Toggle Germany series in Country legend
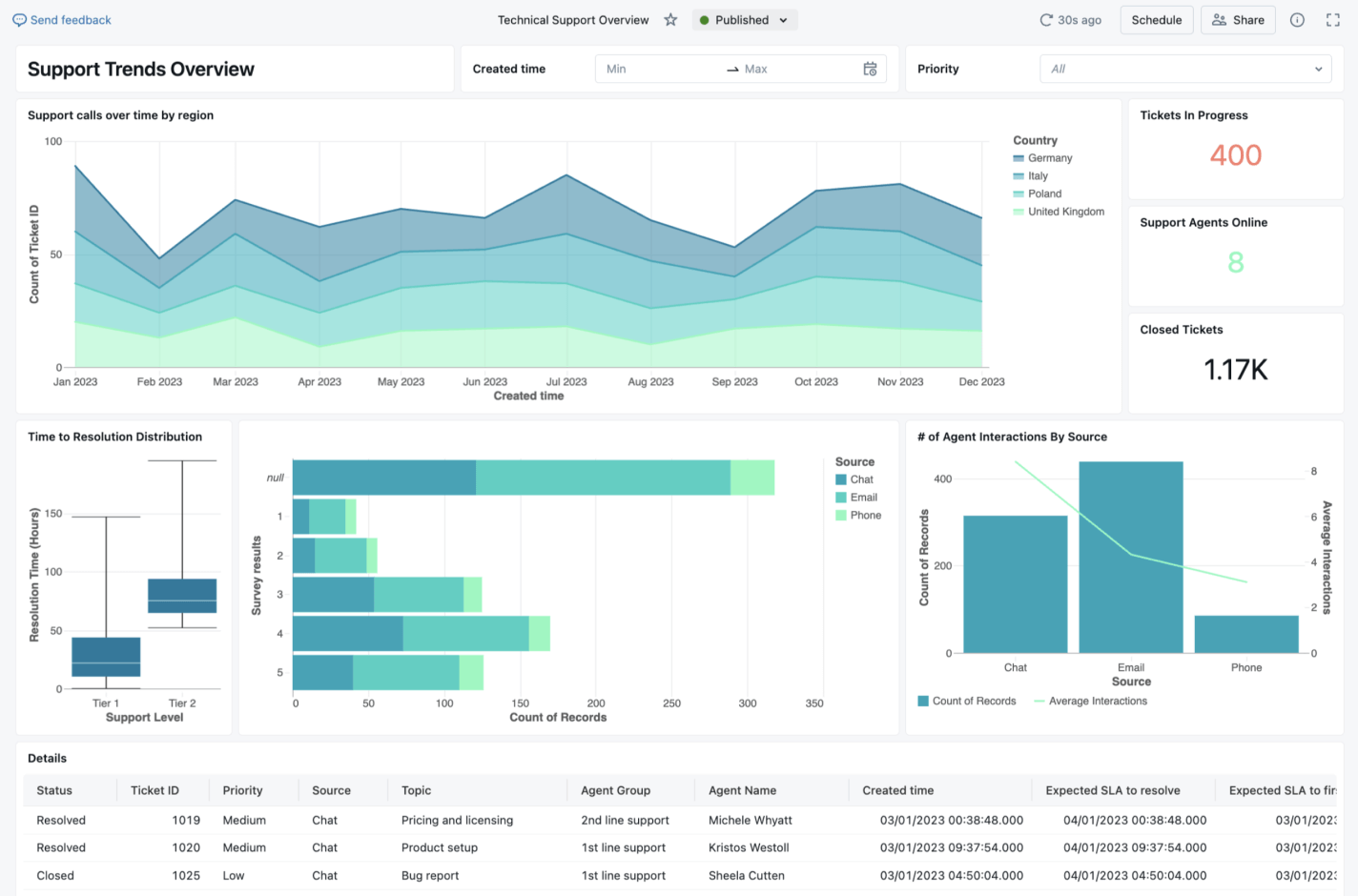 coord(1049,158)
